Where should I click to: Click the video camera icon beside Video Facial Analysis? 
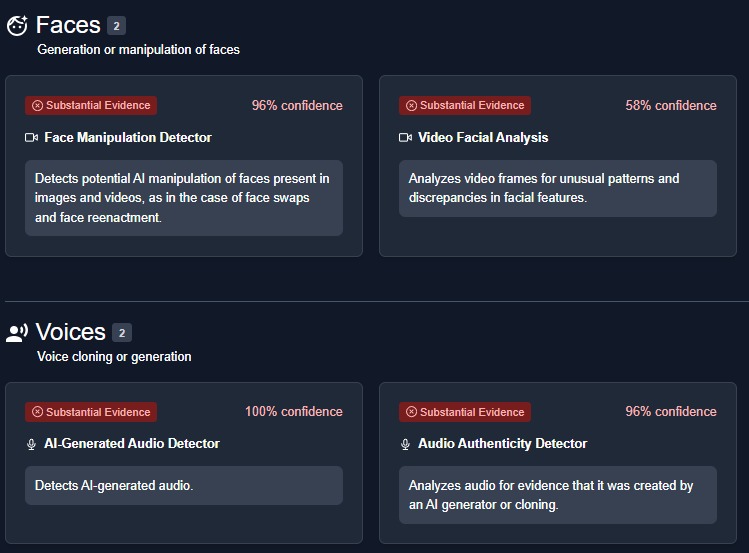406,138
